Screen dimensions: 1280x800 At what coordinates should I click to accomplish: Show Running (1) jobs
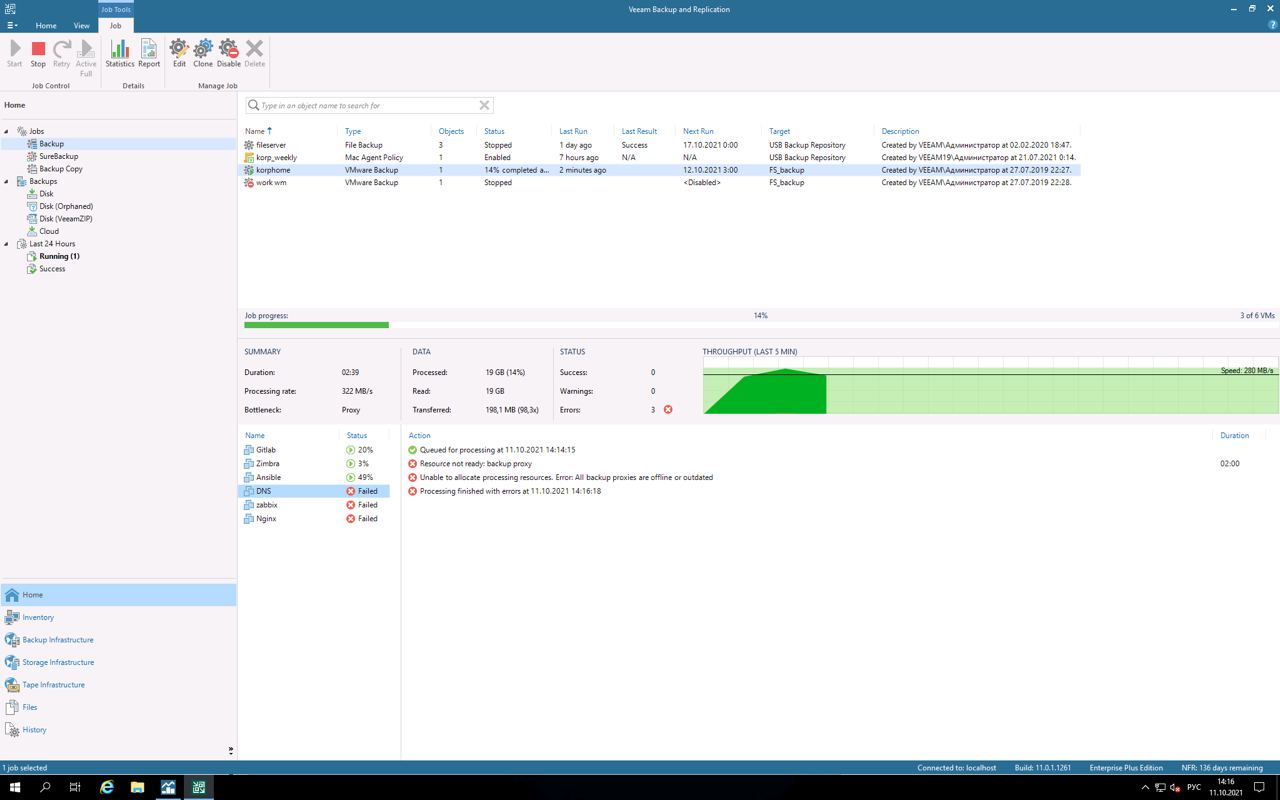click(59, 256)
